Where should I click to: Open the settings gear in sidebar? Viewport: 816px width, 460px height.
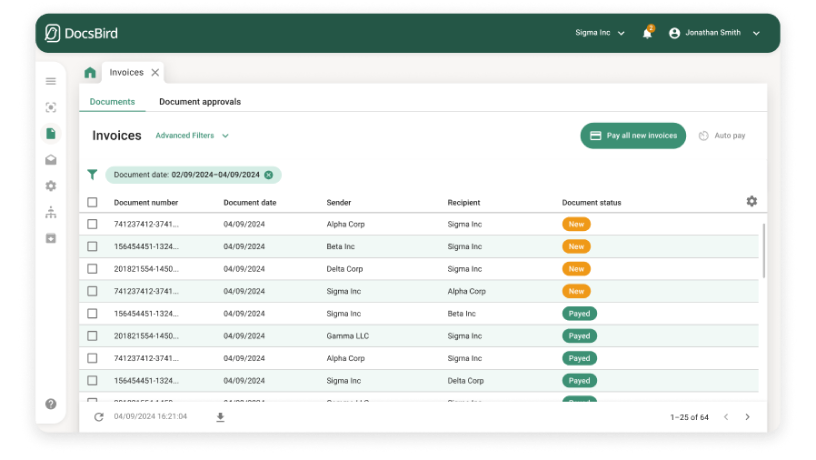point(51,186)
